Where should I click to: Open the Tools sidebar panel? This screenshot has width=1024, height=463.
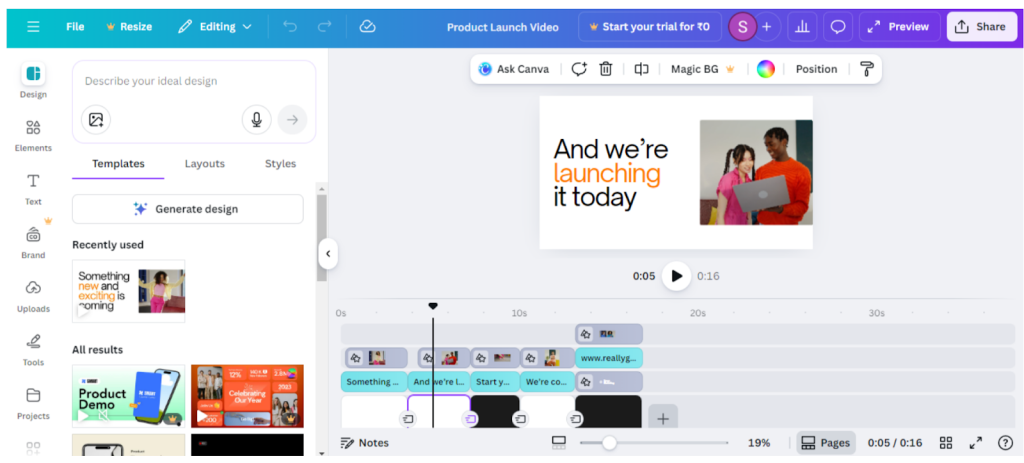coord(33,350)
